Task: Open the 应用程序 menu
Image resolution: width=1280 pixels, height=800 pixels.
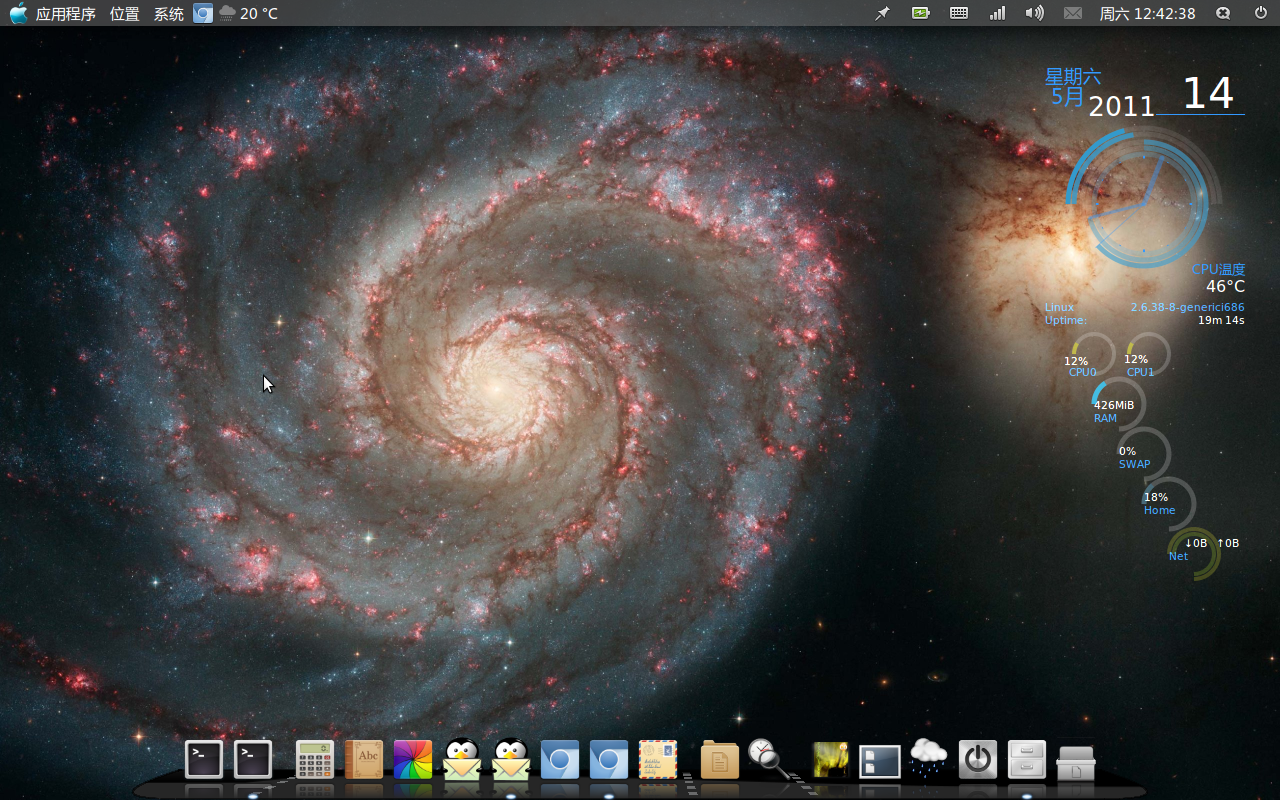Action: point(66,14)
